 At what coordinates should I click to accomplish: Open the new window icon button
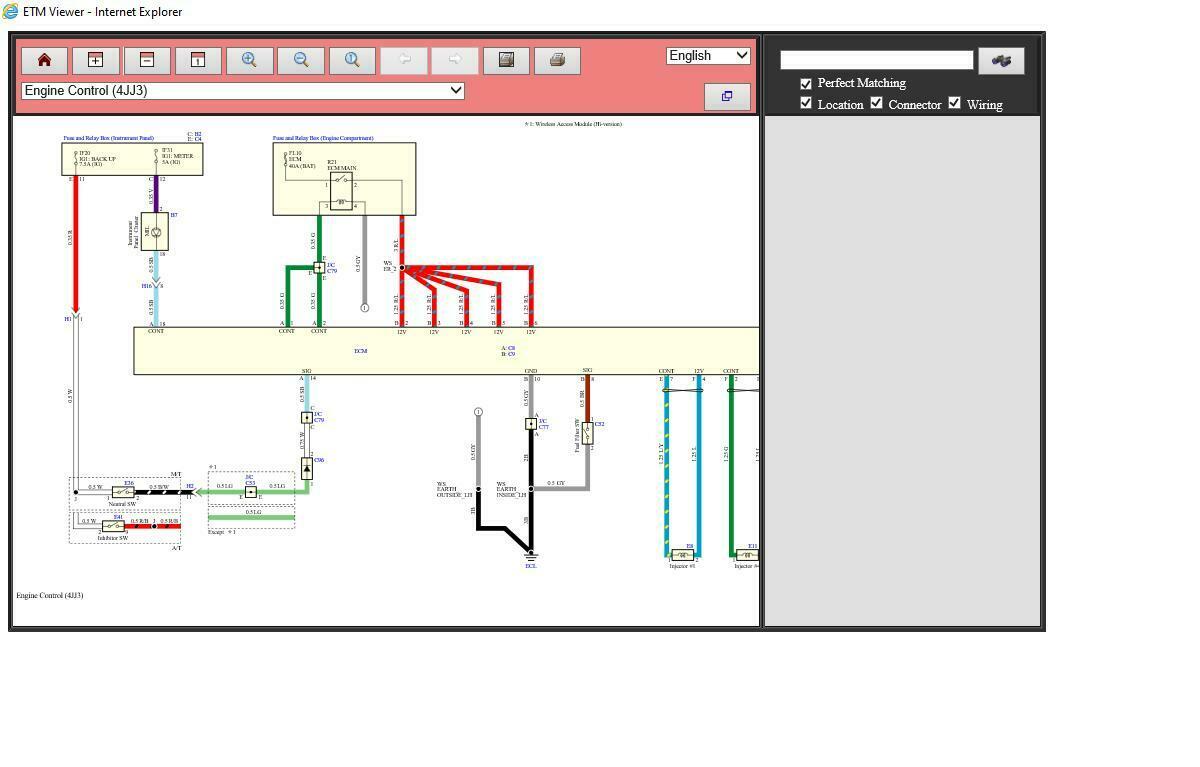[x=727, y=96]
